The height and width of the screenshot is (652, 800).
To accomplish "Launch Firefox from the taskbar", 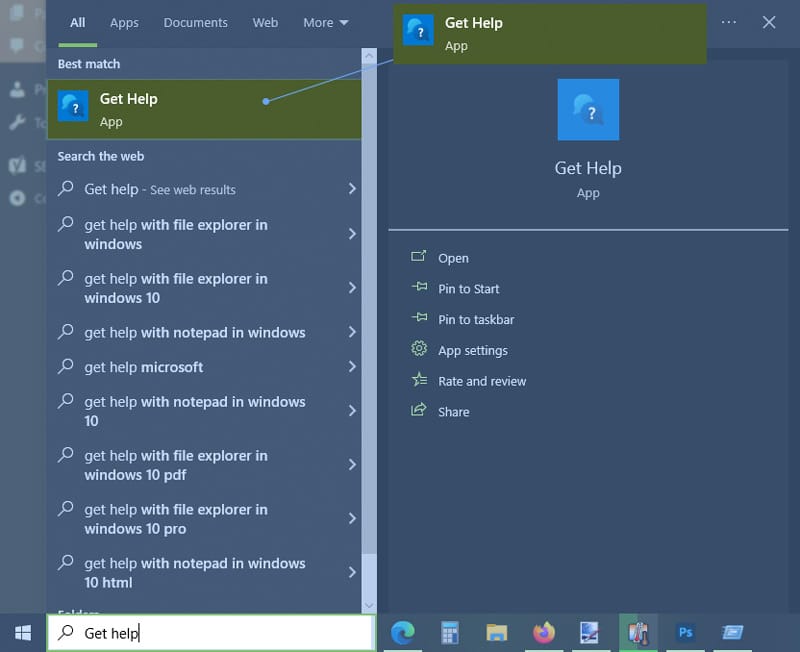I will coord(543,633).
